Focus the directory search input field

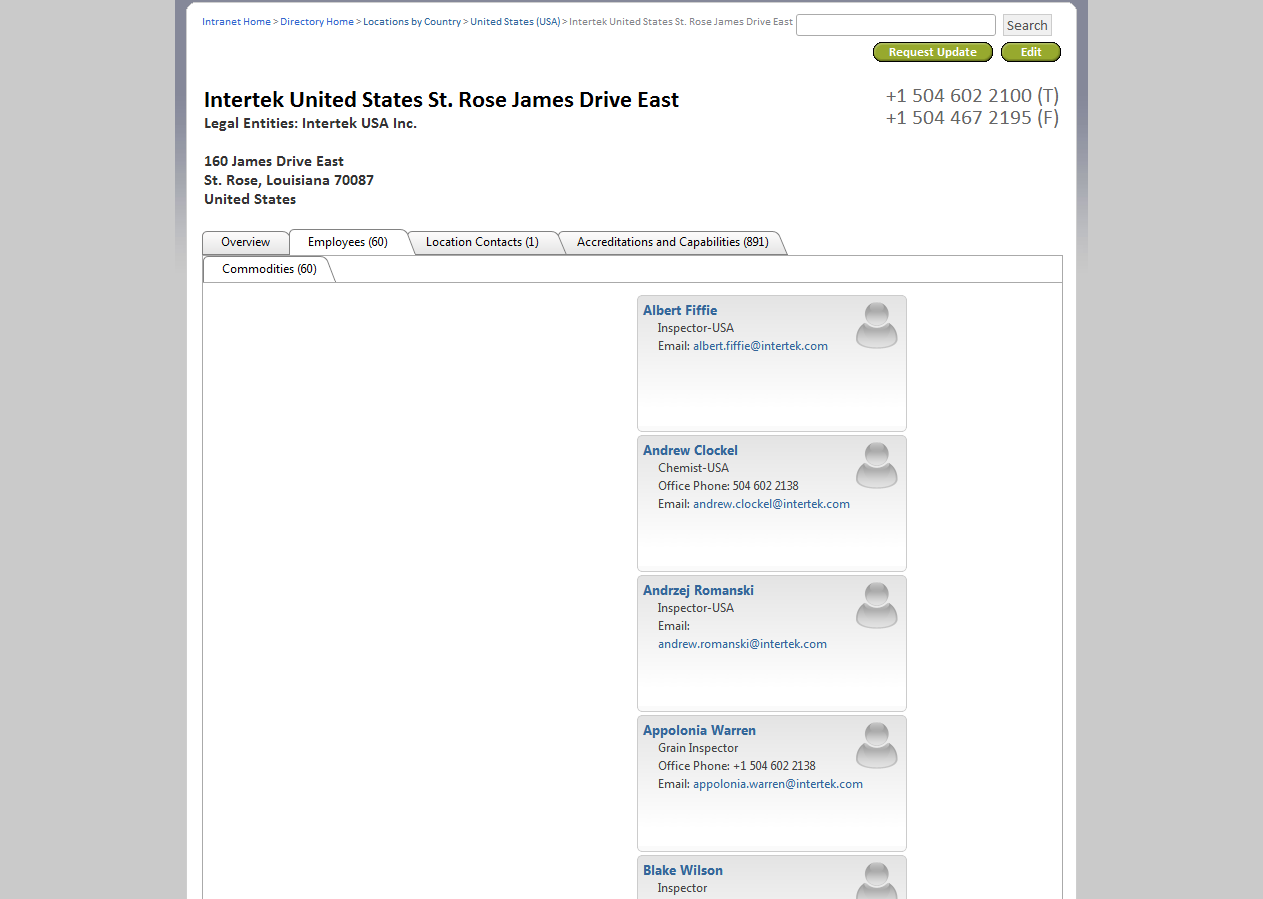895,25
